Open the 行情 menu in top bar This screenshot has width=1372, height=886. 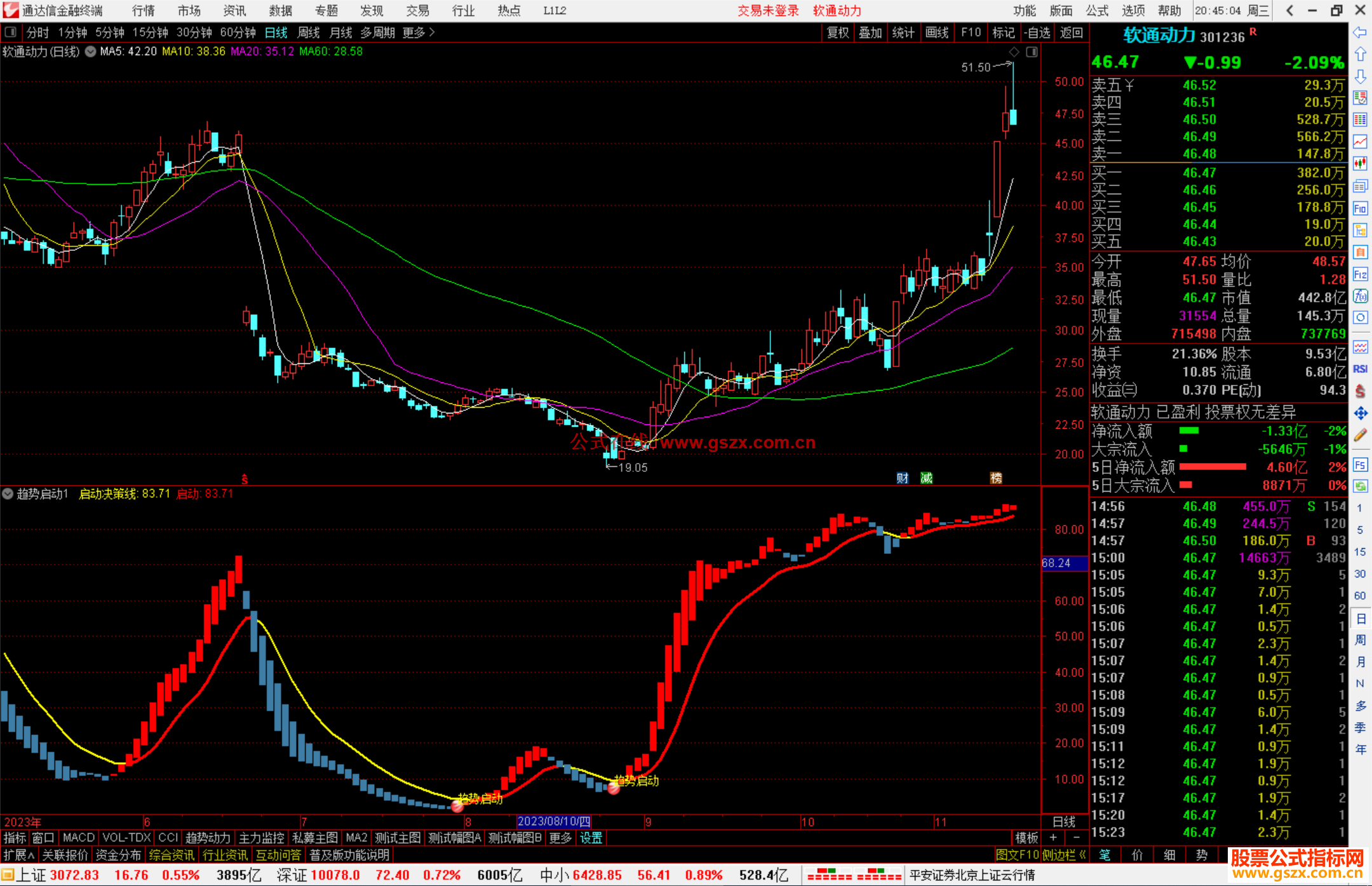[143, 11]
